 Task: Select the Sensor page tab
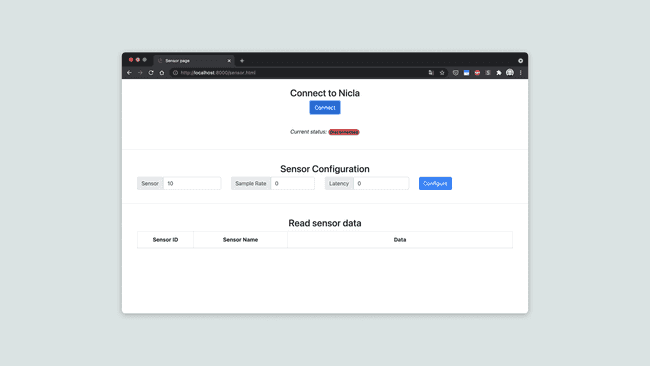coord(194,61)
